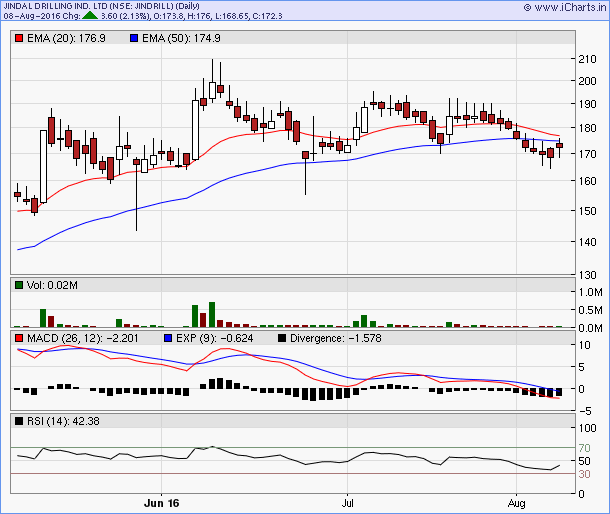The width and height of the screenshot is (610, 514).
Task: Click the 0.5M volume axis label
Action: (x=591, y=310)
